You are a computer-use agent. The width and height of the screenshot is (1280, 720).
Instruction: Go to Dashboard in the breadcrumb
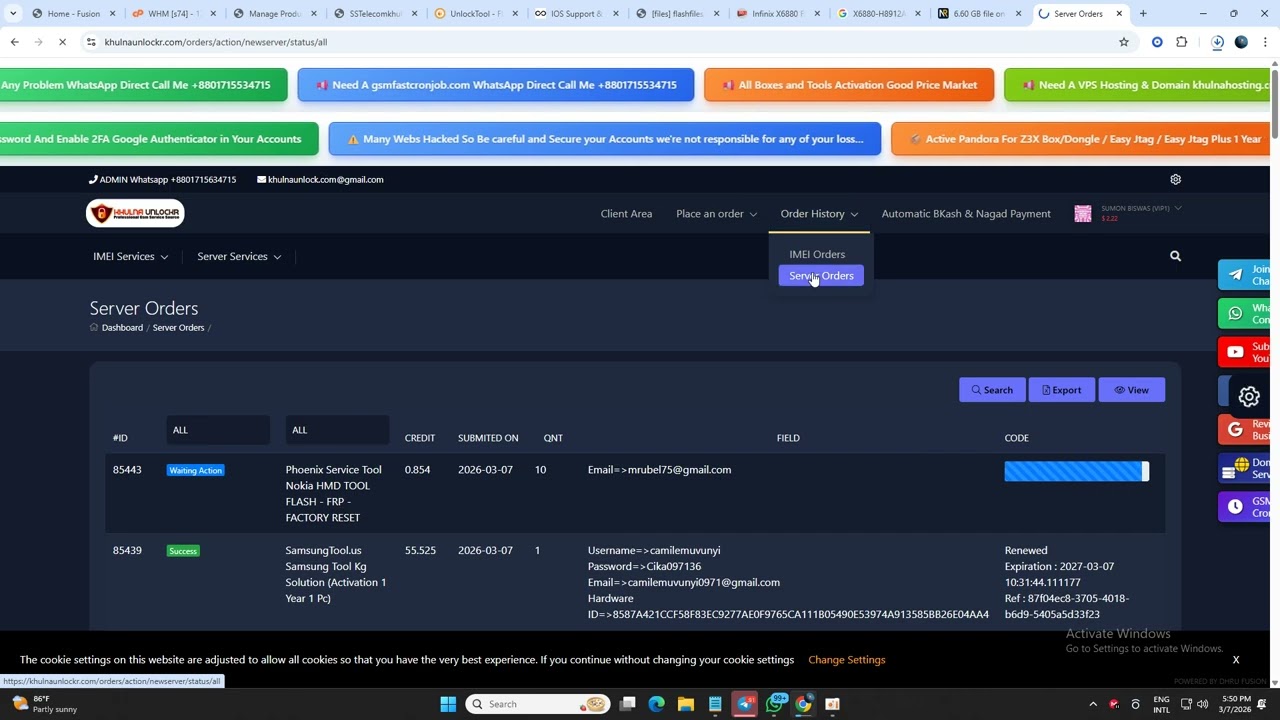tap(122, 328)
